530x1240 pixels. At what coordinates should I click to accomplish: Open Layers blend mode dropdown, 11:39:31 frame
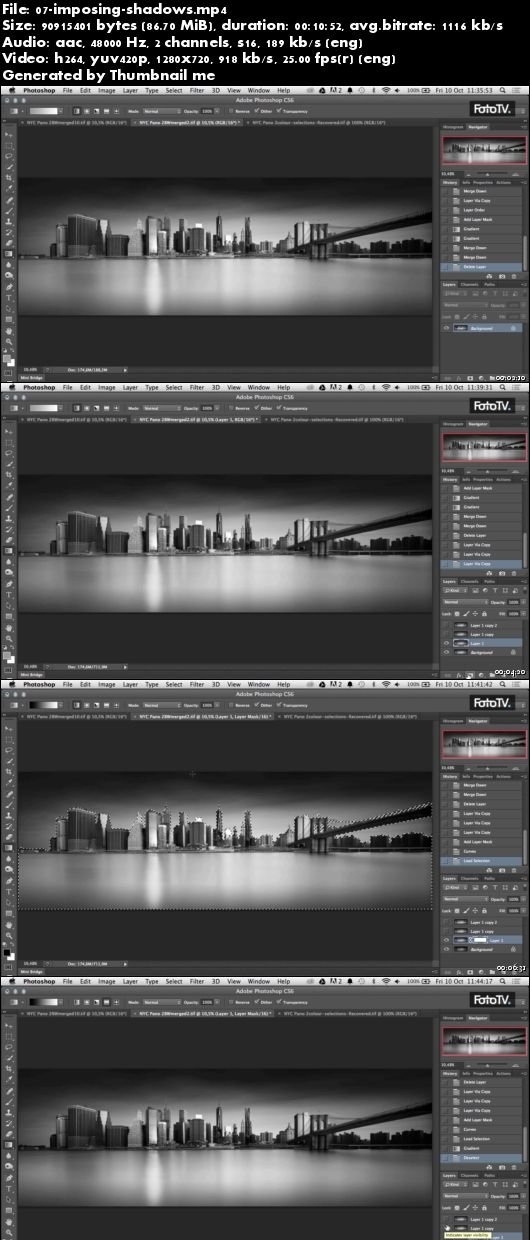[x=465, y=602]
